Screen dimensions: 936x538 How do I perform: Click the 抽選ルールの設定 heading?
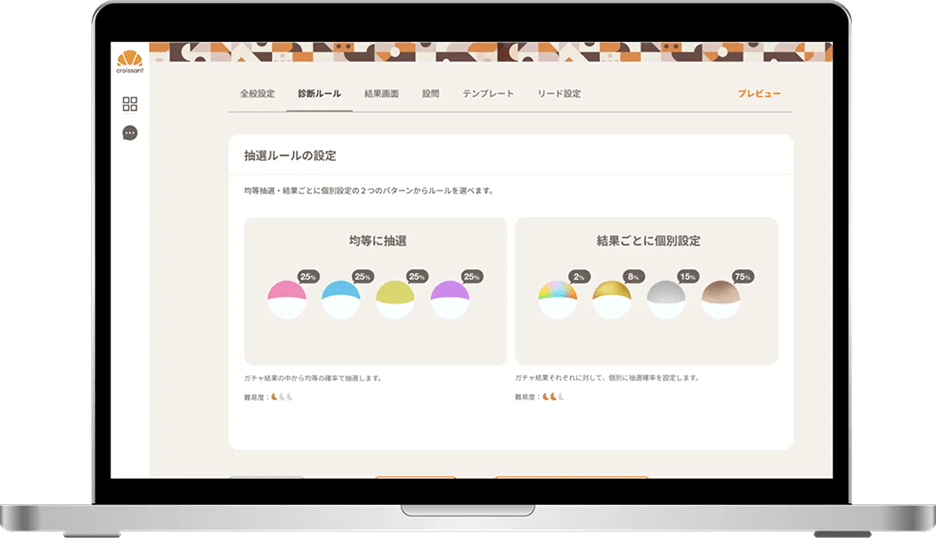pos(290,155)
